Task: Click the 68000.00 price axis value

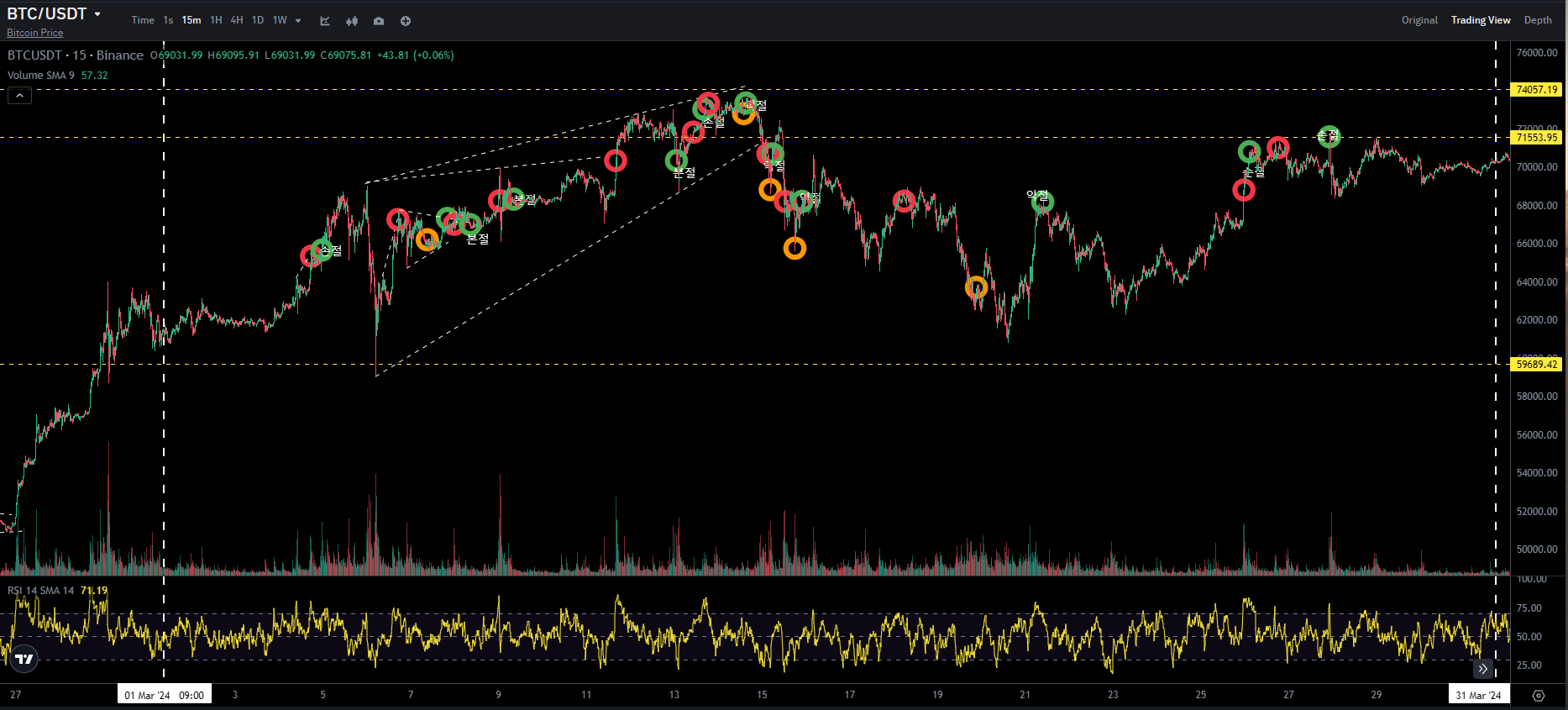Action: click(x=1537, y=206)
